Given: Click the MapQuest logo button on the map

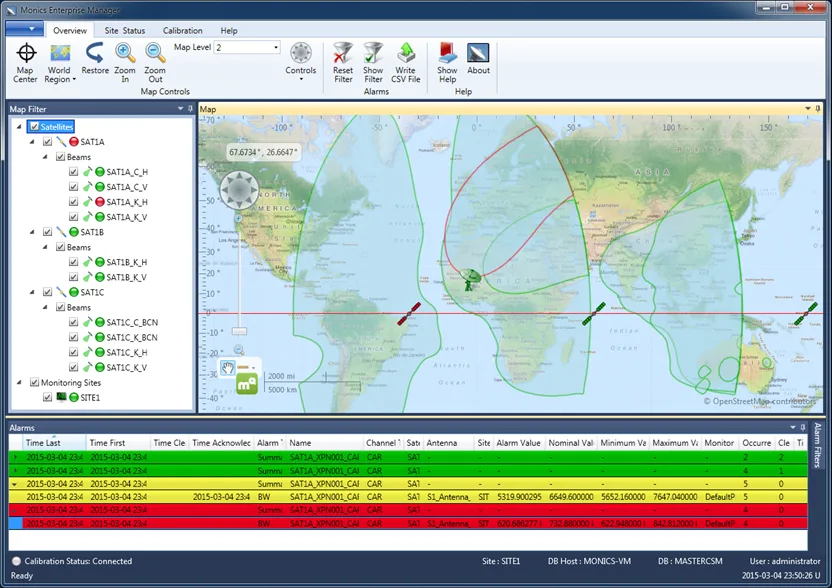Looking at the screenshot, I should point(247,384).
